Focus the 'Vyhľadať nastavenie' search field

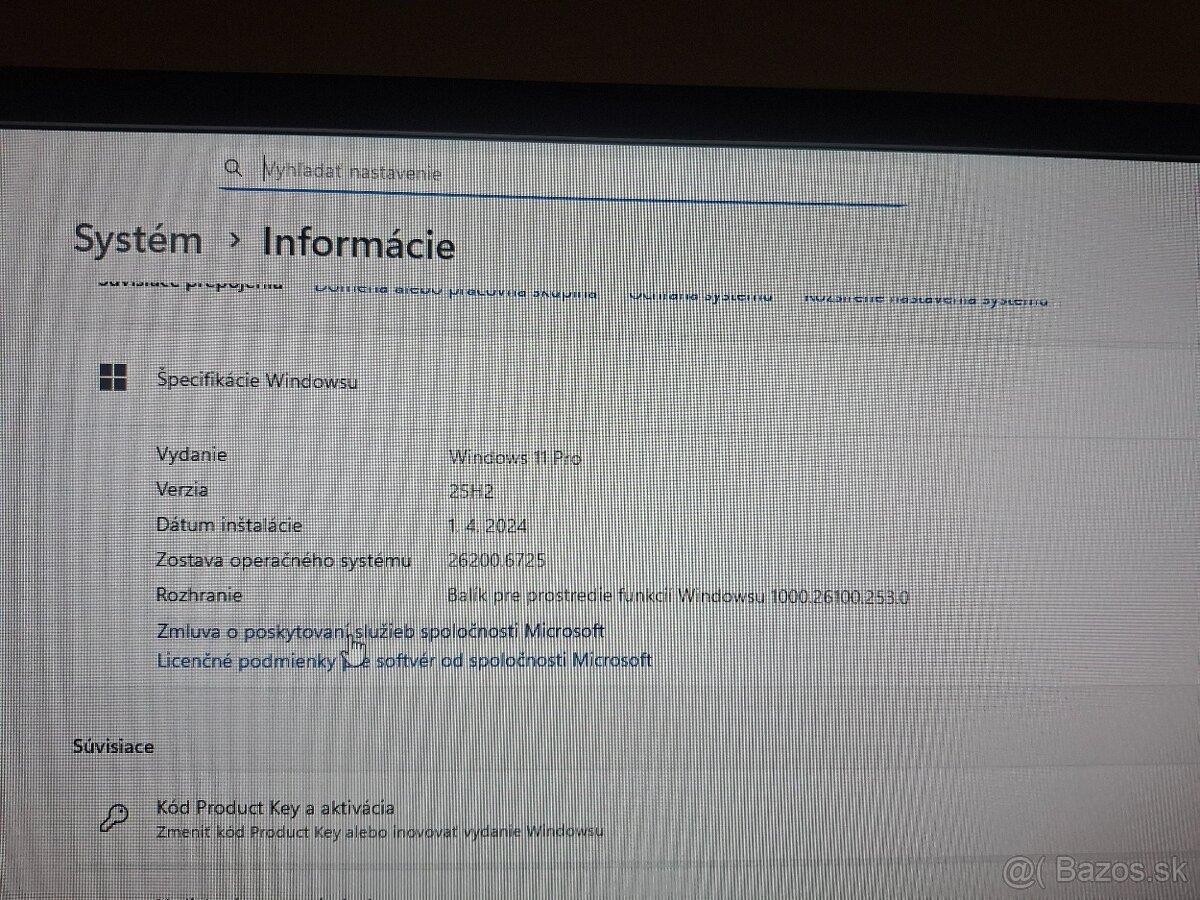(560, 172)
